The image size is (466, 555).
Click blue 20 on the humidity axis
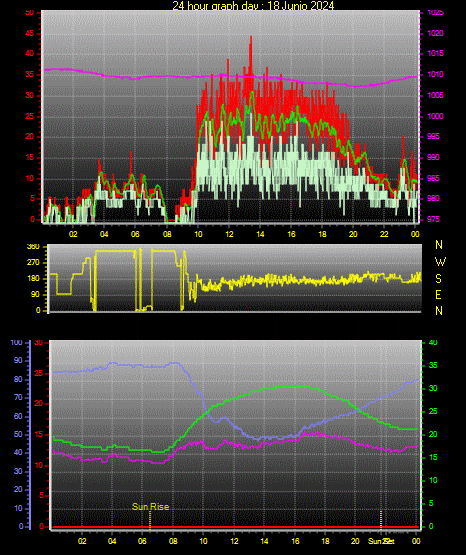18,490
